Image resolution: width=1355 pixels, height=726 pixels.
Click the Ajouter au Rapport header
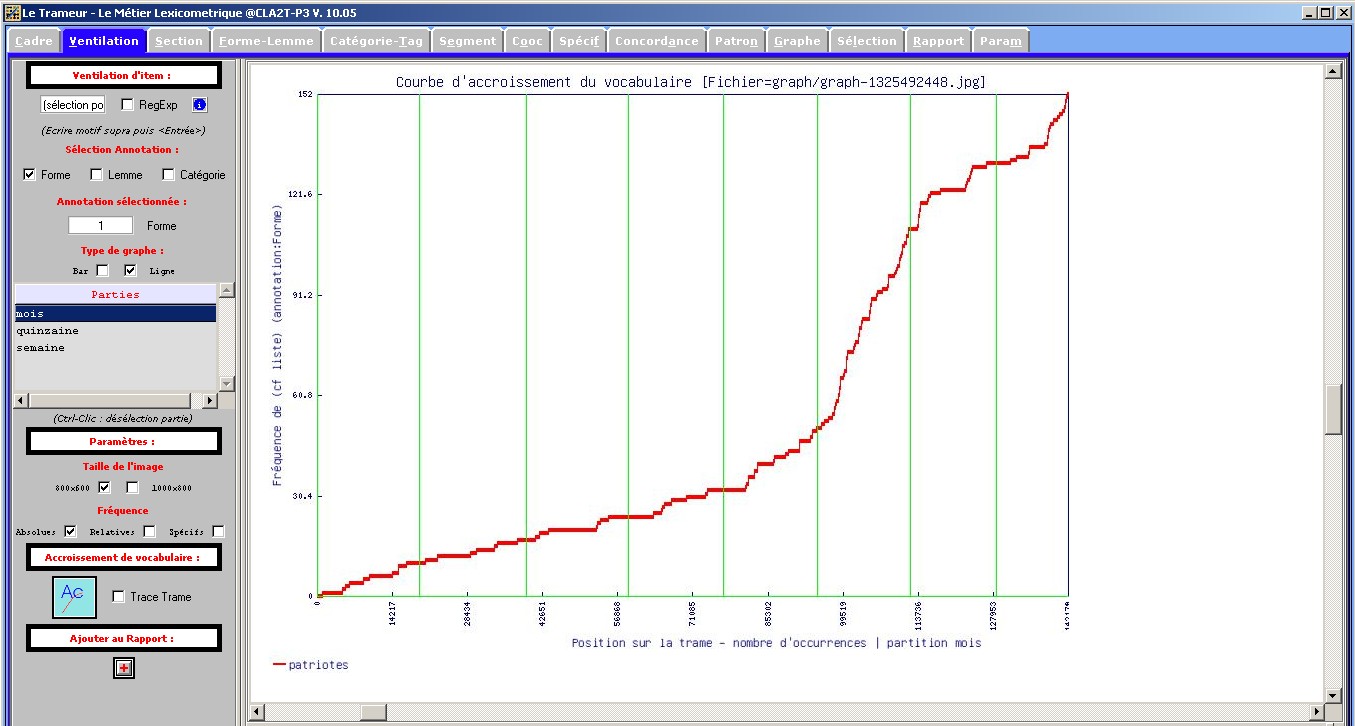[124, 638]
